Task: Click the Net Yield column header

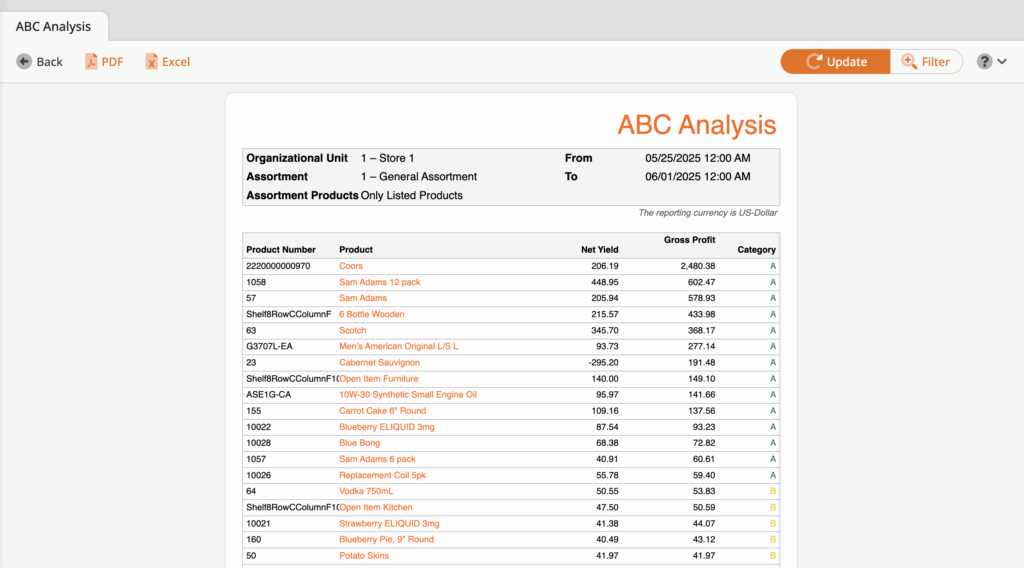Action: pos(600,249)
